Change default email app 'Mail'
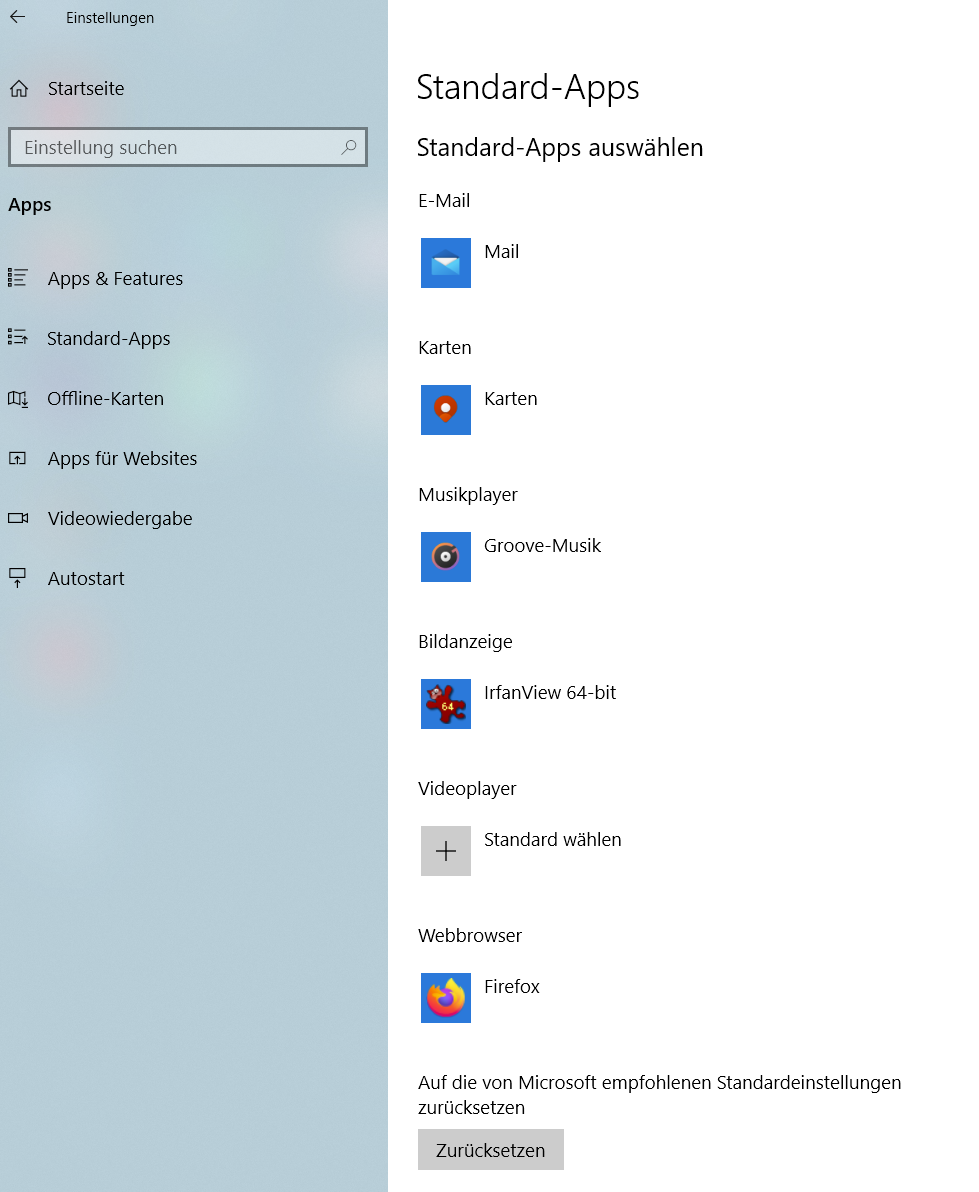 point(502,252)
